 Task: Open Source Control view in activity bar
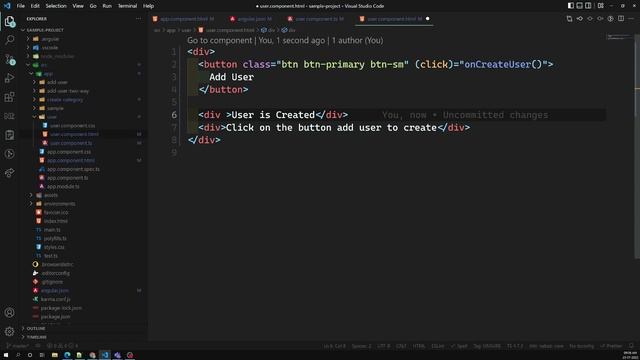[9, 59]
